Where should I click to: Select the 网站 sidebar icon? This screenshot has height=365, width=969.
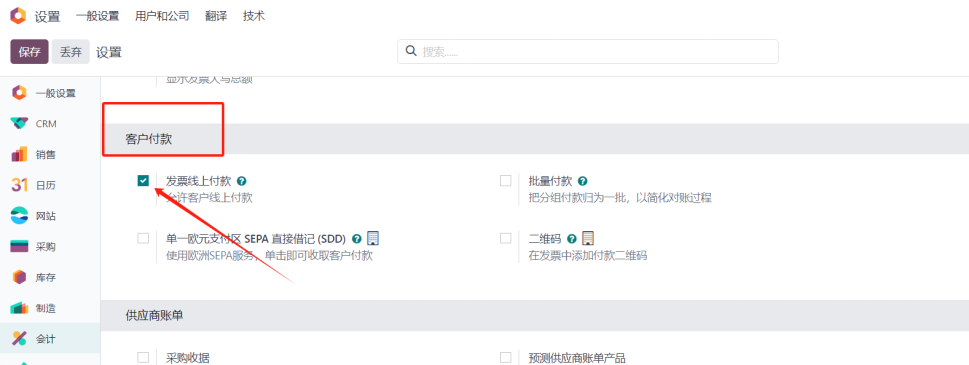pyautogui.click(x=19, y=216)
